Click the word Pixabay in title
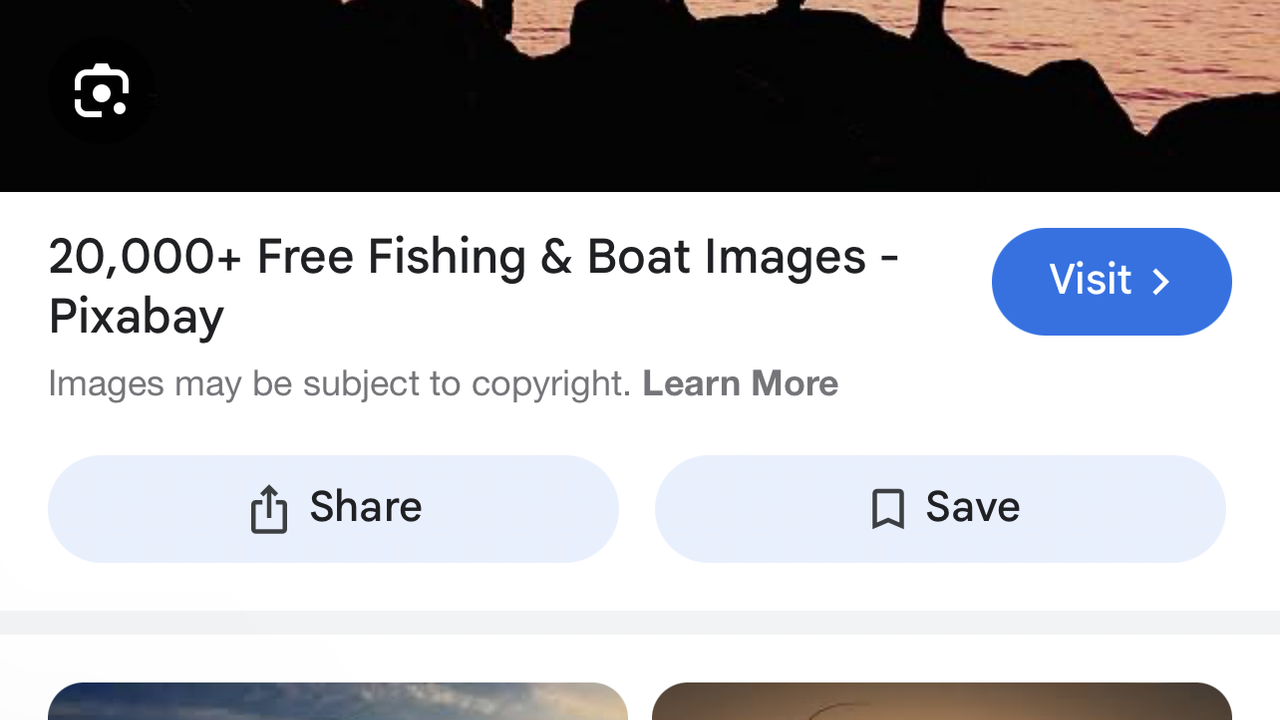This screenshot has height=720, width=1280. [x=136, y=317]
